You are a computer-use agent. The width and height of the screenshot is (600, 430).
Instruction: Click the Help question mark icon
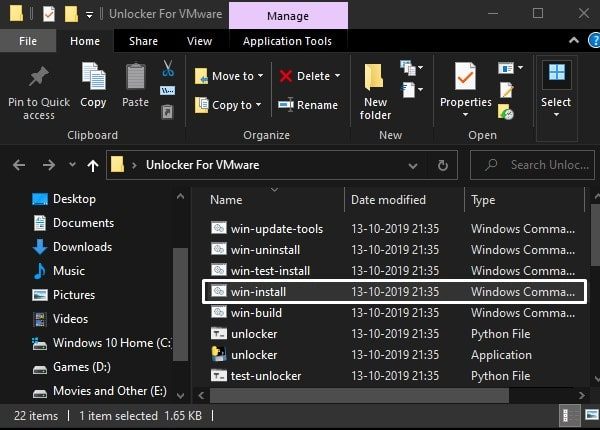[x=594, y=40]
